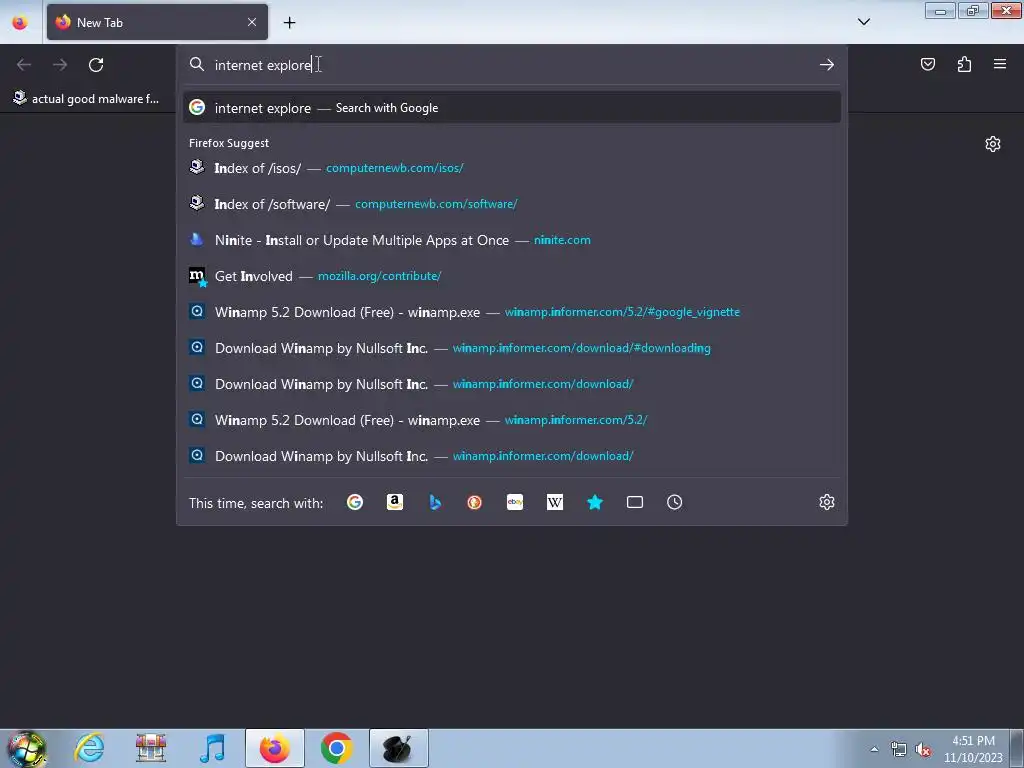Open new tab page personalize gear
This screenshot has height=768, width=1024.
coord(993,144)
